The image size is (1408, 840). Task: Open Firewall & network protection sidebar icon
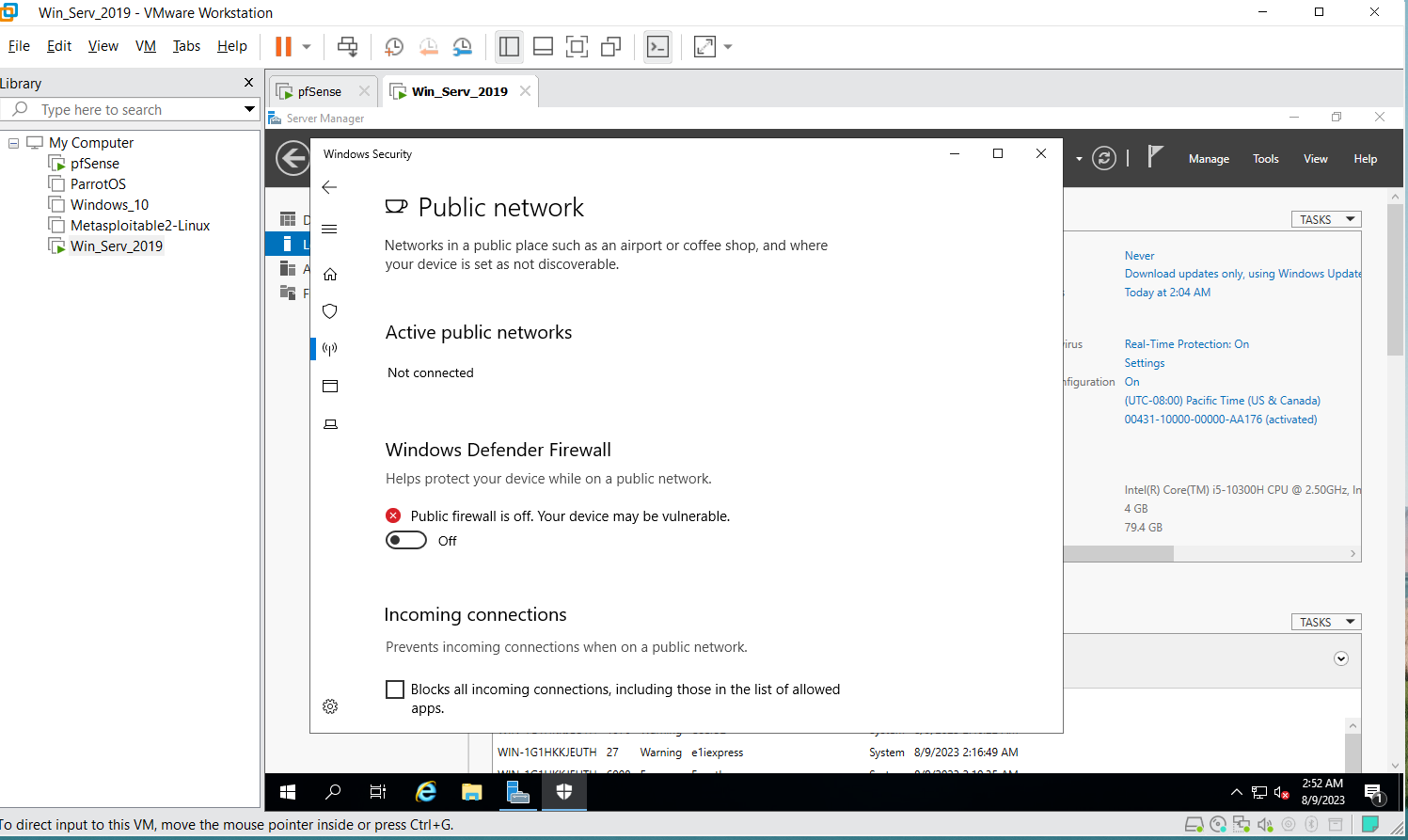330,349
